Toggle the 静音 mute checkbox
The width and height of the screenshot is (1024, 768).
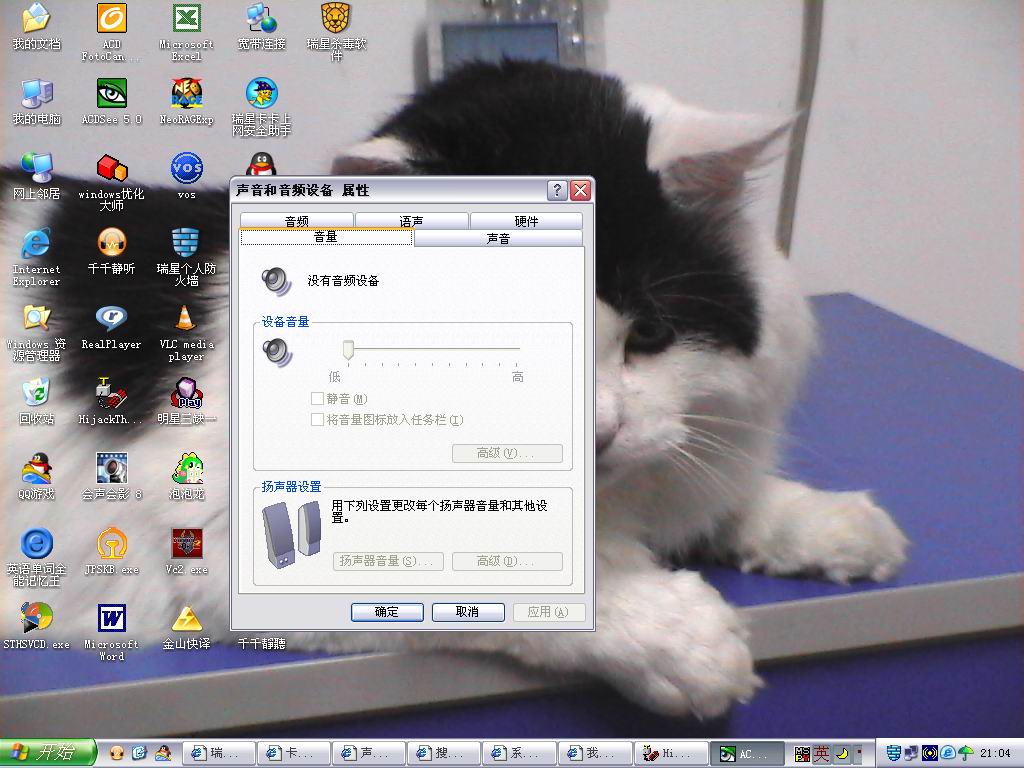point(317,398)
